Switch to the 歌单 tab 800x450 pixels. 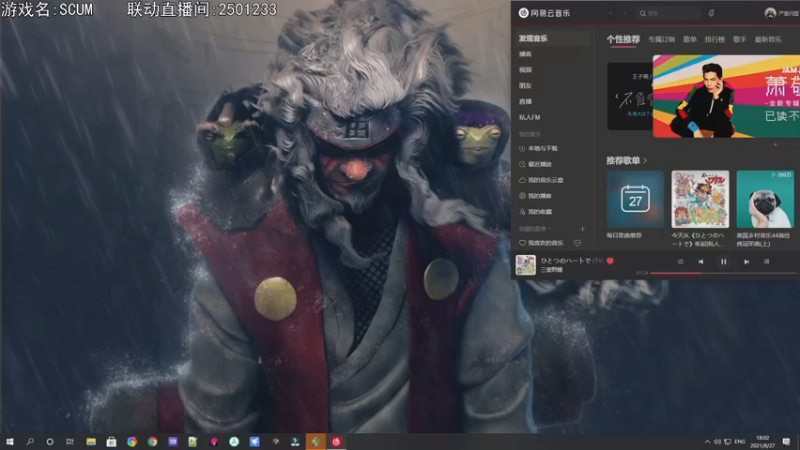point(690,39)
